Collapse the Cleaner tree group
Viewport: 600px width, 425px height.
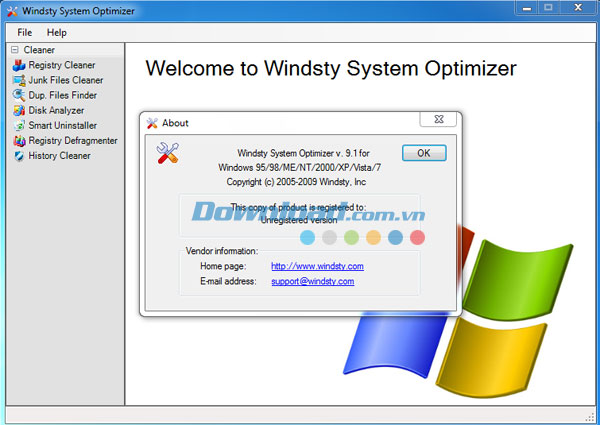(x=15, y=50)
